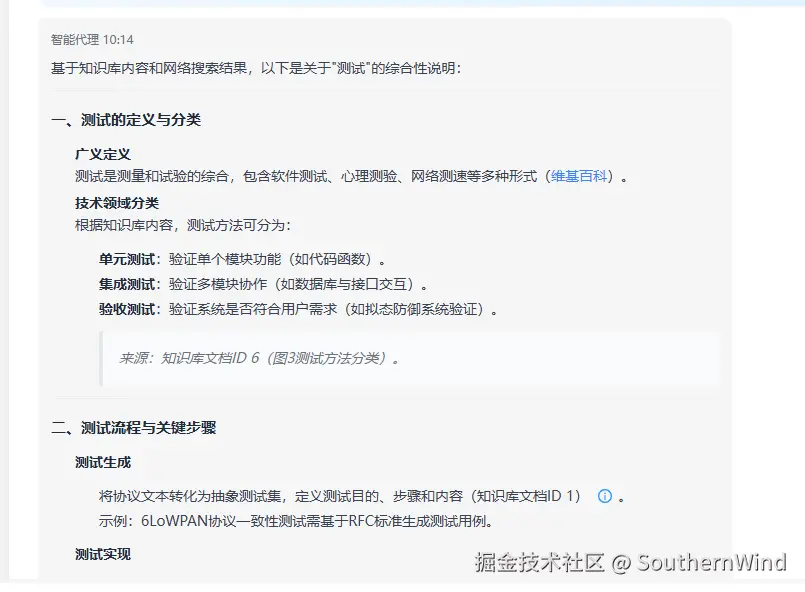Screen dimensions: 805x592
Task: Select heading 二、测试流程与关键步骤
Action: point(133,427)
